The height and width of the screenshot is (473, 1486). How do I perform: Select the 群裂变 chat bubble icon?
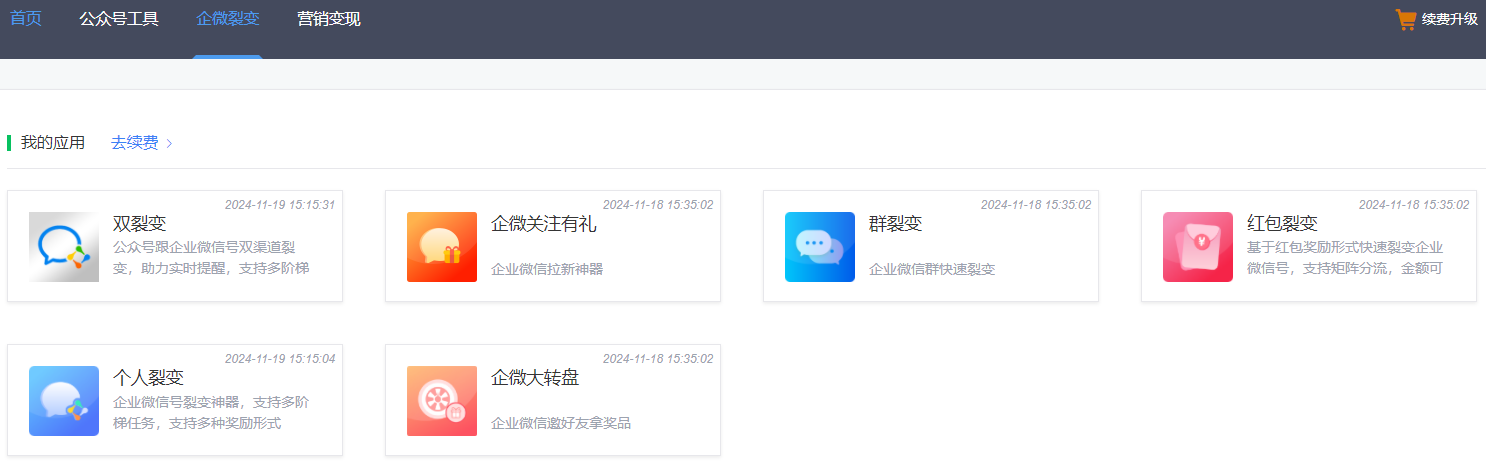820,247
